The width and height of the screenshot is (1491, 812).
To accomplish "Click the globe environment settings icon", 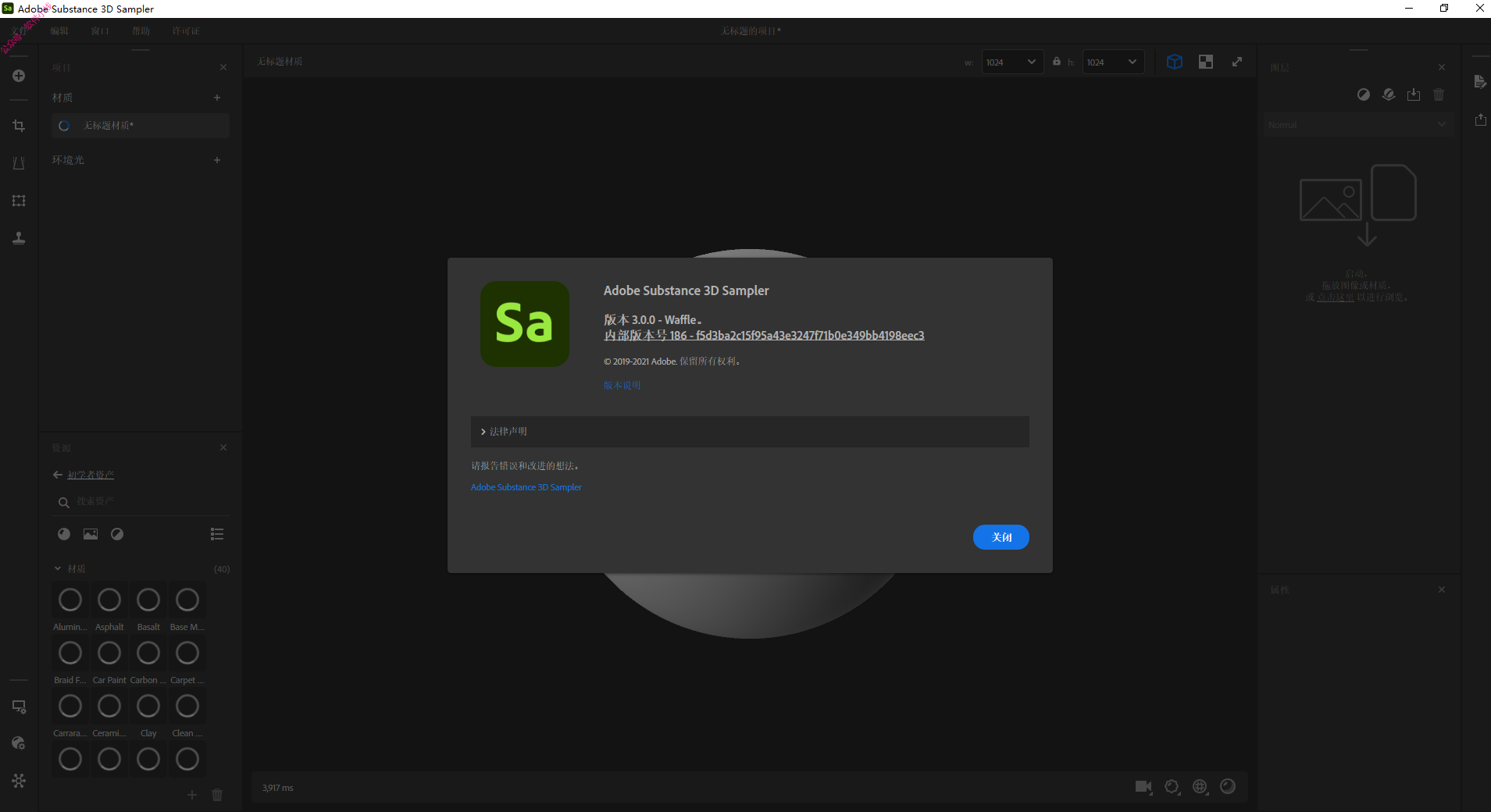I will click(1200, 787).
